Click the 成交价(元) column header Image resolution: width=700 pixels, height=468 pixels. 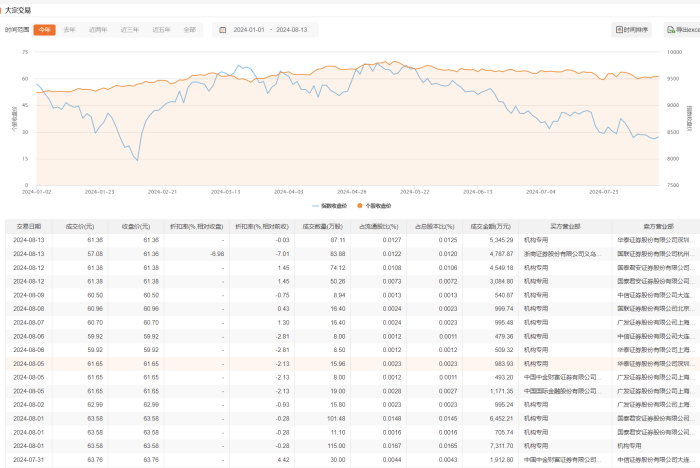tap(81, 226)
